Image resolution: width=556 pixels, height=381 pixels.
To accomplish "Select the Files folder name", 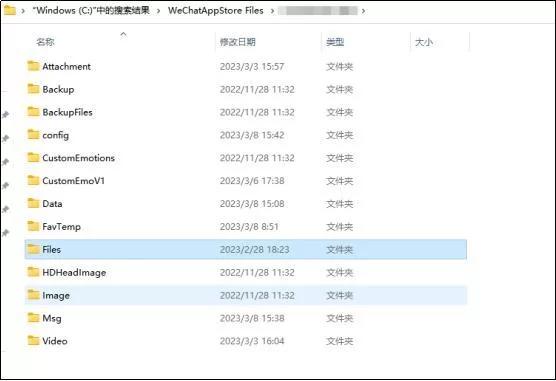I will point(51,249).
